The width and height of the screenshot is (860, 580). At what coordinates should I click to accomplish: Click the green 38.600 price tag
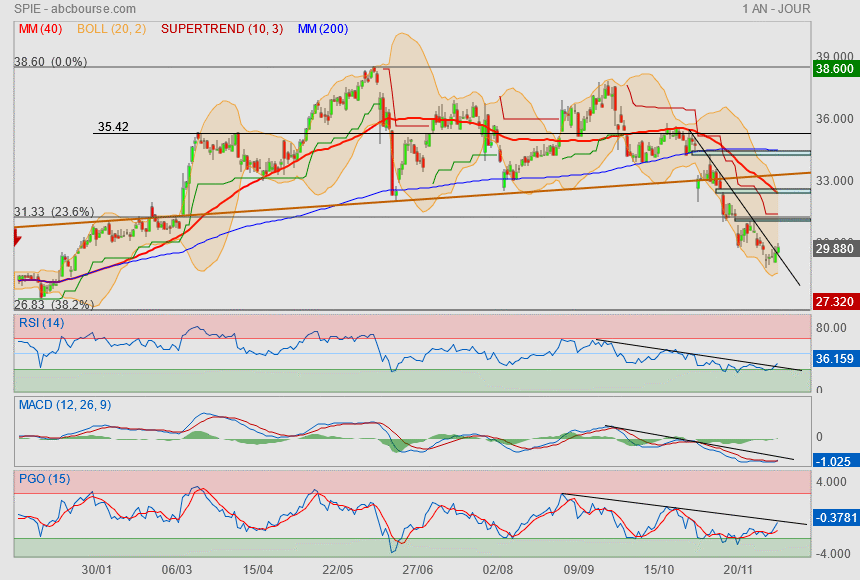click(834, 69)
